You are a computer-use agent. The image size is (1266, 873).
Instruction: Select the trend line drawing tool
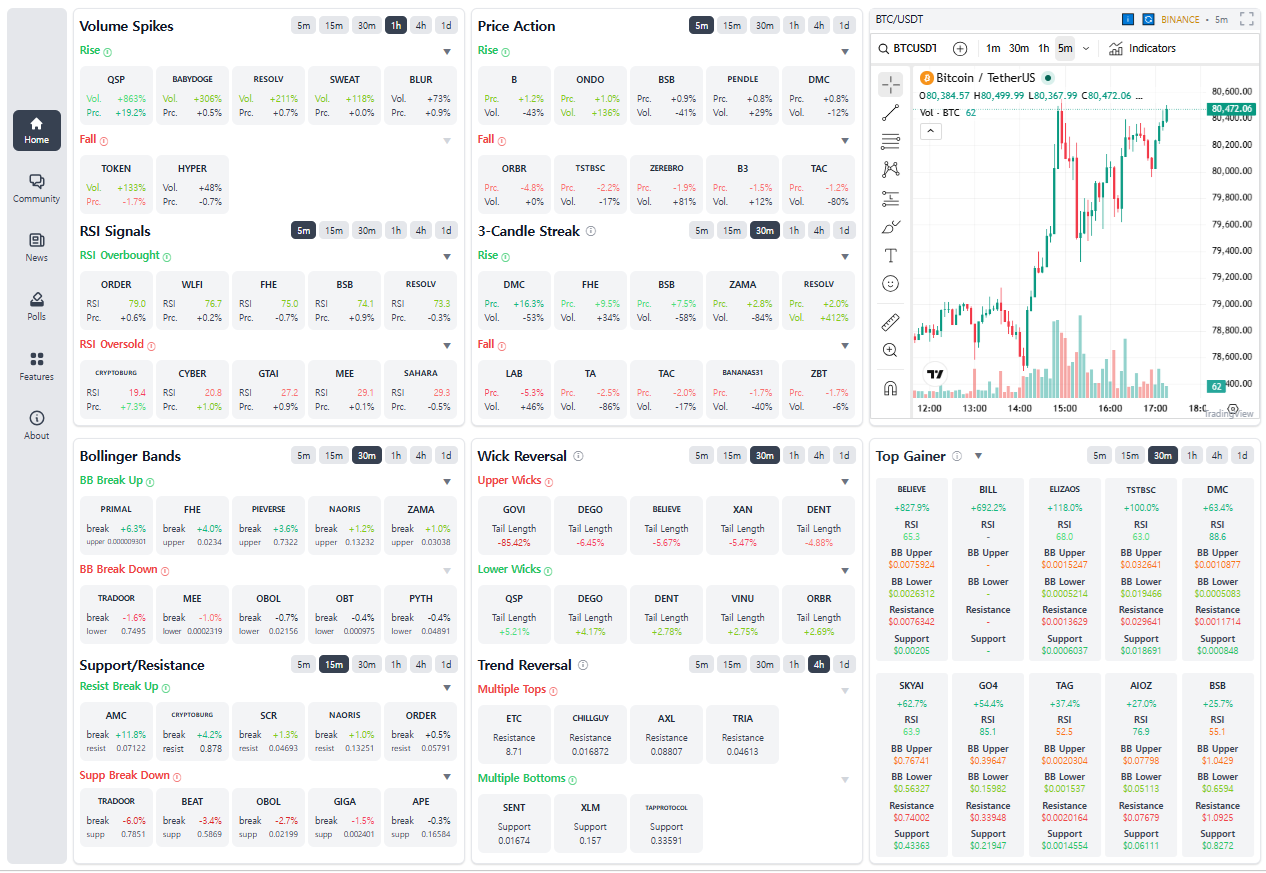click(890, 113)
